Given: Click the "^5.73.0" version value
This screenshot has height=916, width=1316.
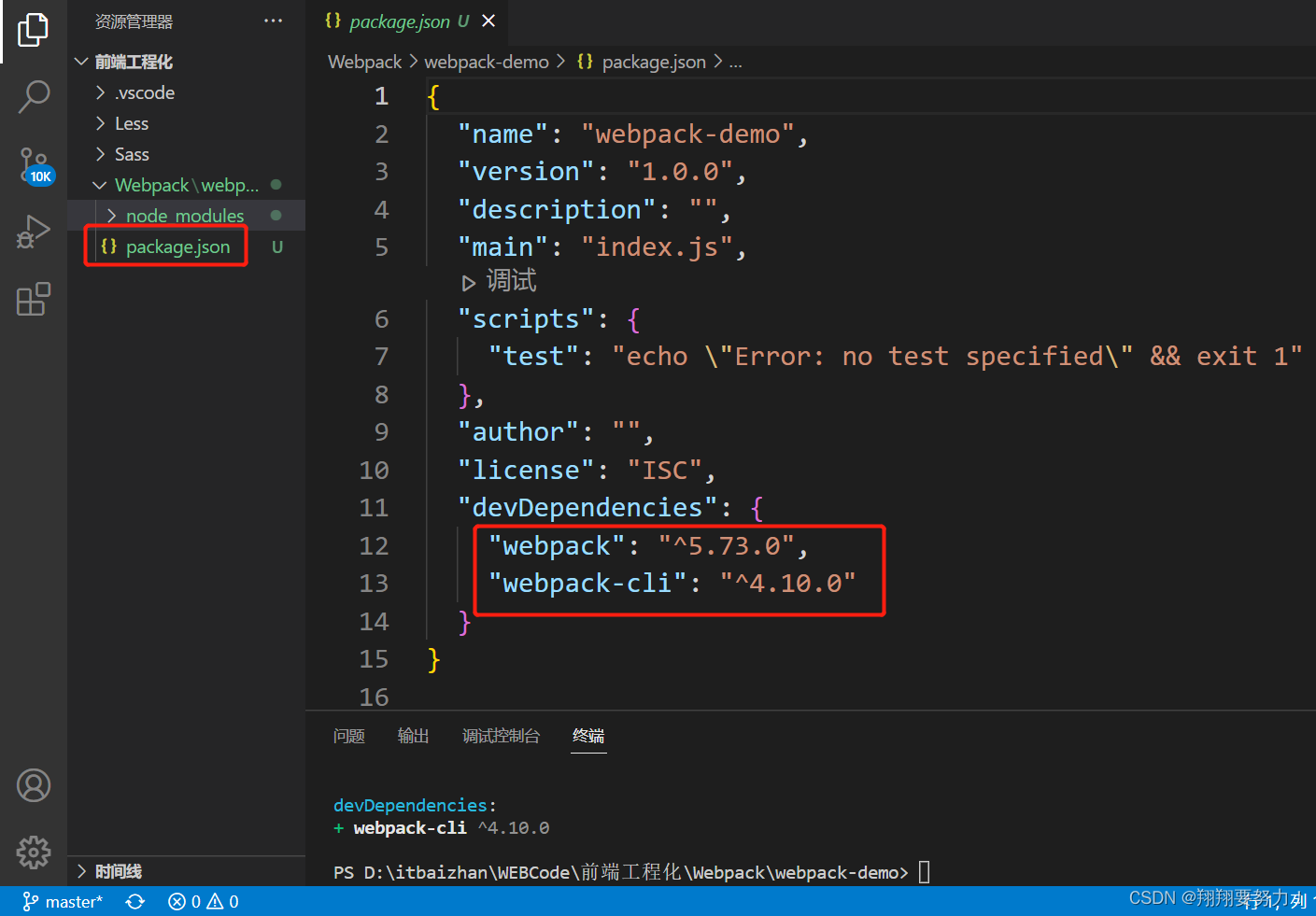Looking at the screenshot, I should coord(726,545).
